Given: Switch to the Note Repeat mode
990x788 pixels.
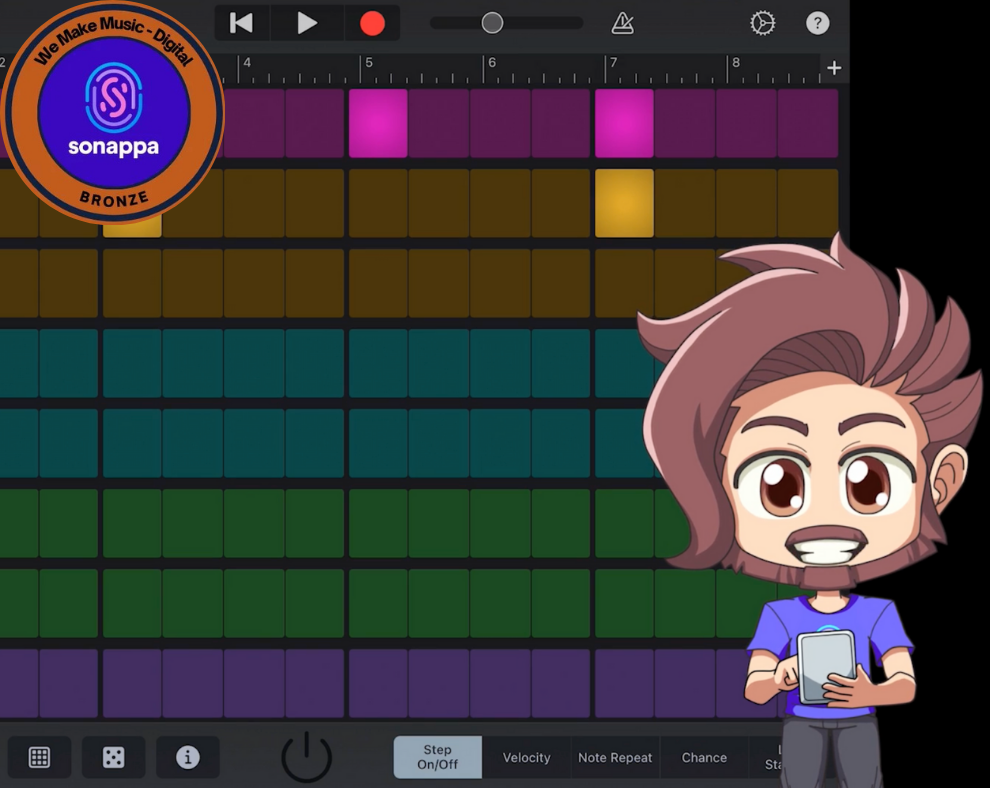Looking at the screenshot, I should coord(615,757).
